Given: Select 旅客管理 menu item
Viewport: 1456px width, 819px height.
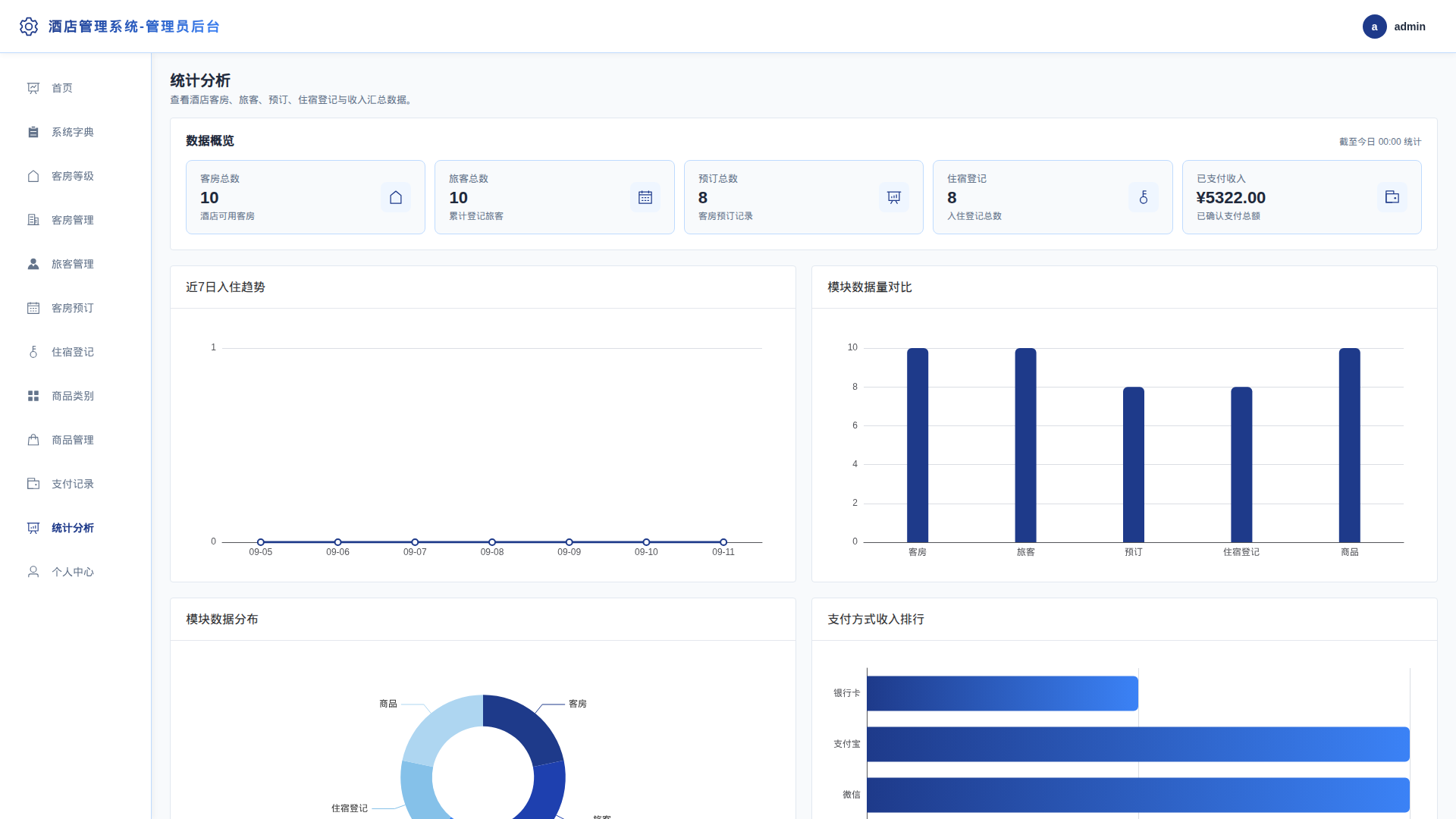Looking at the screenshot, I should 76,264.
